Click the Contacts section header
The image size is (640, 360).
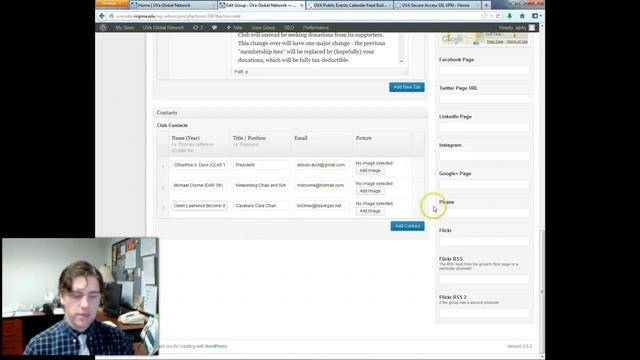(291, 113)
